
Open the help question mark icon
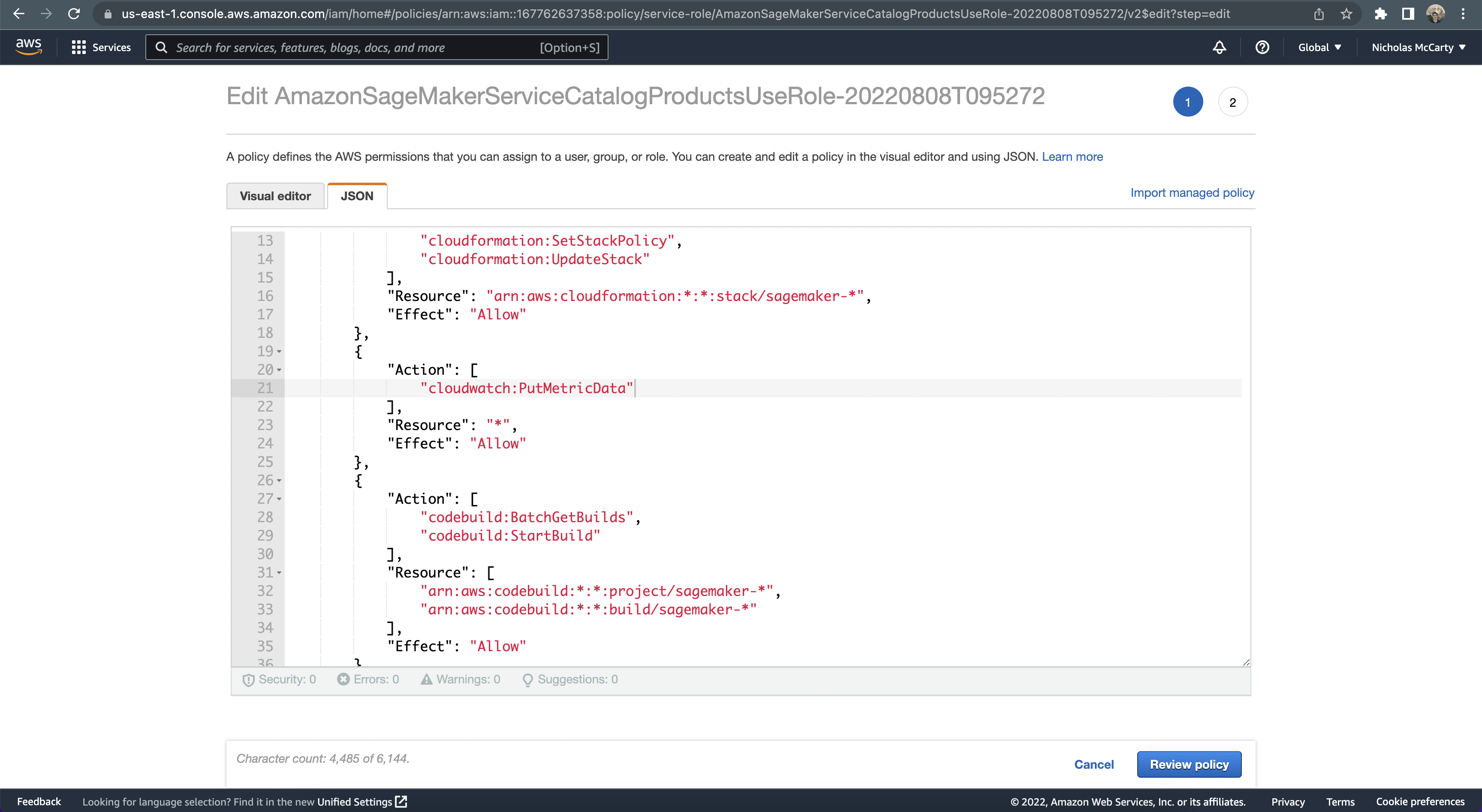tap(1262, 47)
